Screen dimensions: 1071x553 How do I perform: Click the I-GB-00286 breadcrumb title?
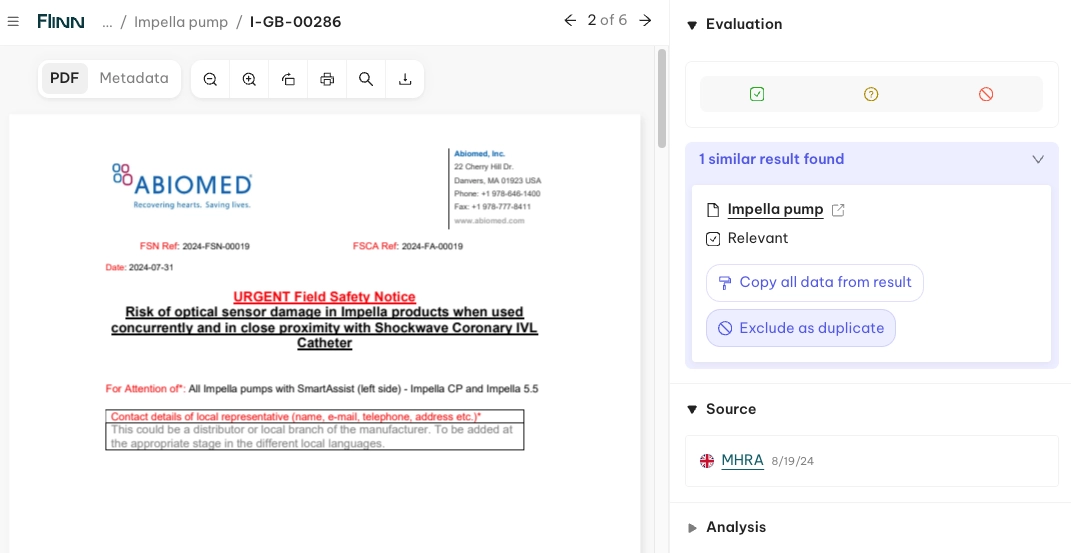pos(296,23)
